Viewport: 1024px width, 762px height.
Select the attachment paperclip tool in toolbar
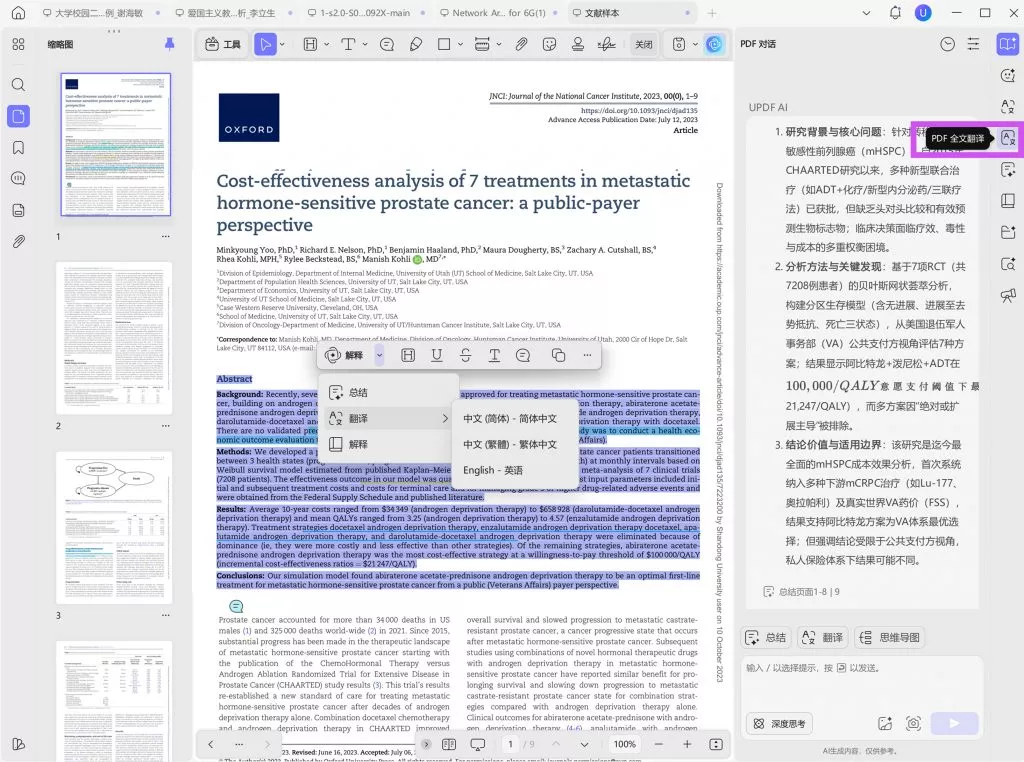pyautogui.click(x=521, y=45)
